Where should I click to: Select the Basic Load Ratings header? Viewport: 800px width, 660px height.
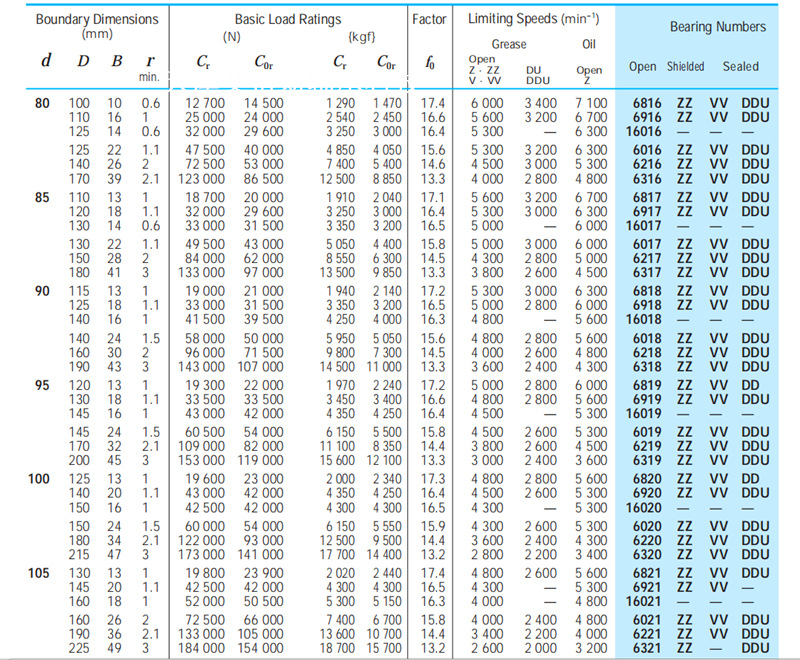tap(288, 19)
